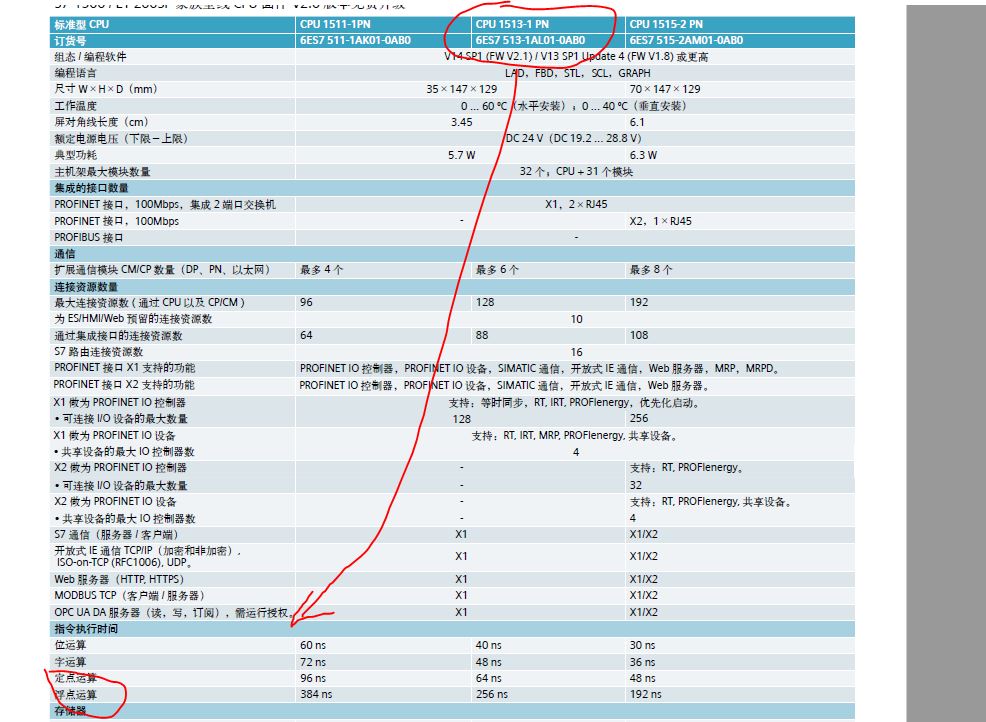Select the CPU 1511-1PN column header
The image size is (986, 722).
pos(336,24)
